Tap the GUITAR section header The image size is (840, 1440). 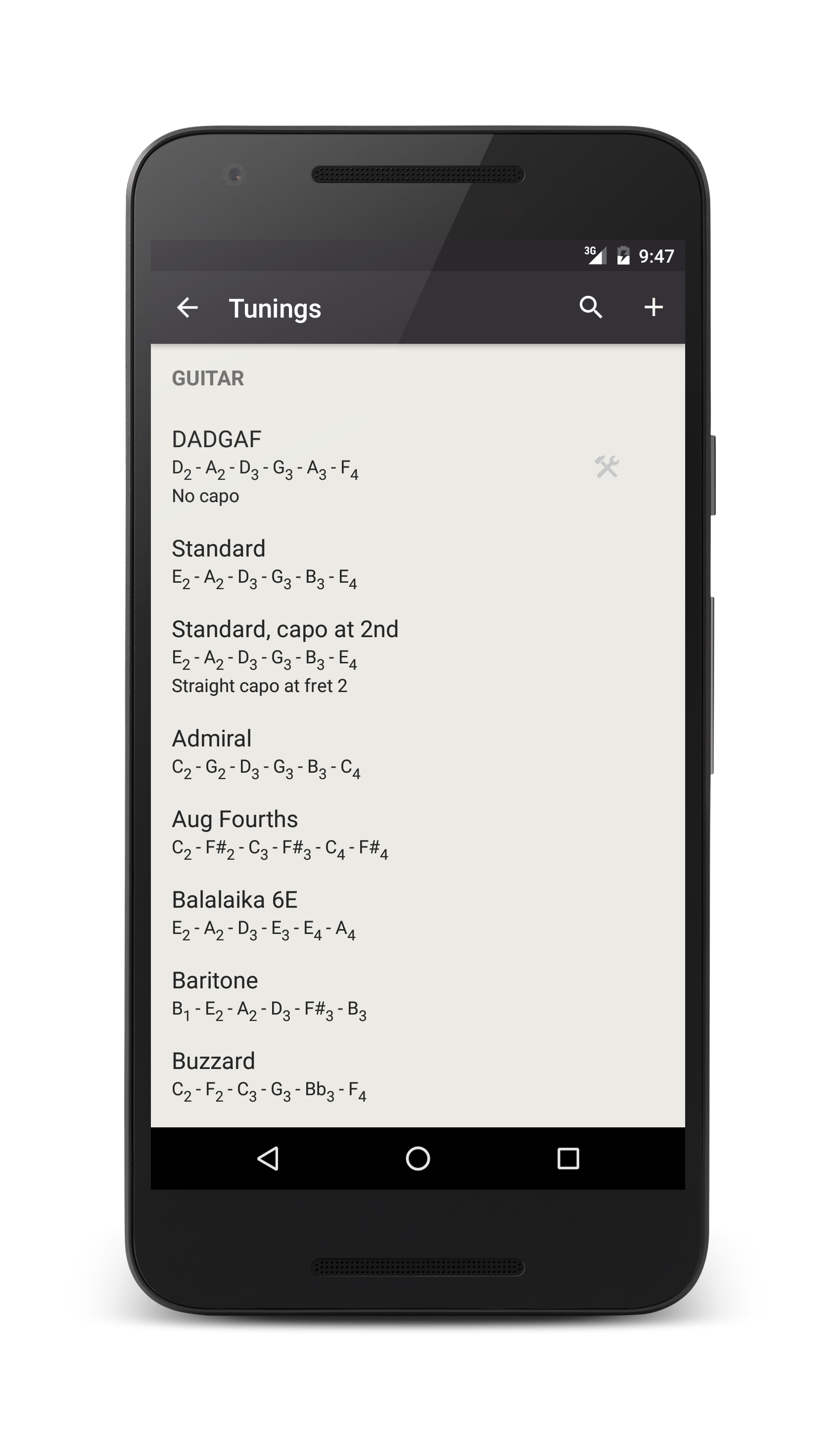[208, 378]
